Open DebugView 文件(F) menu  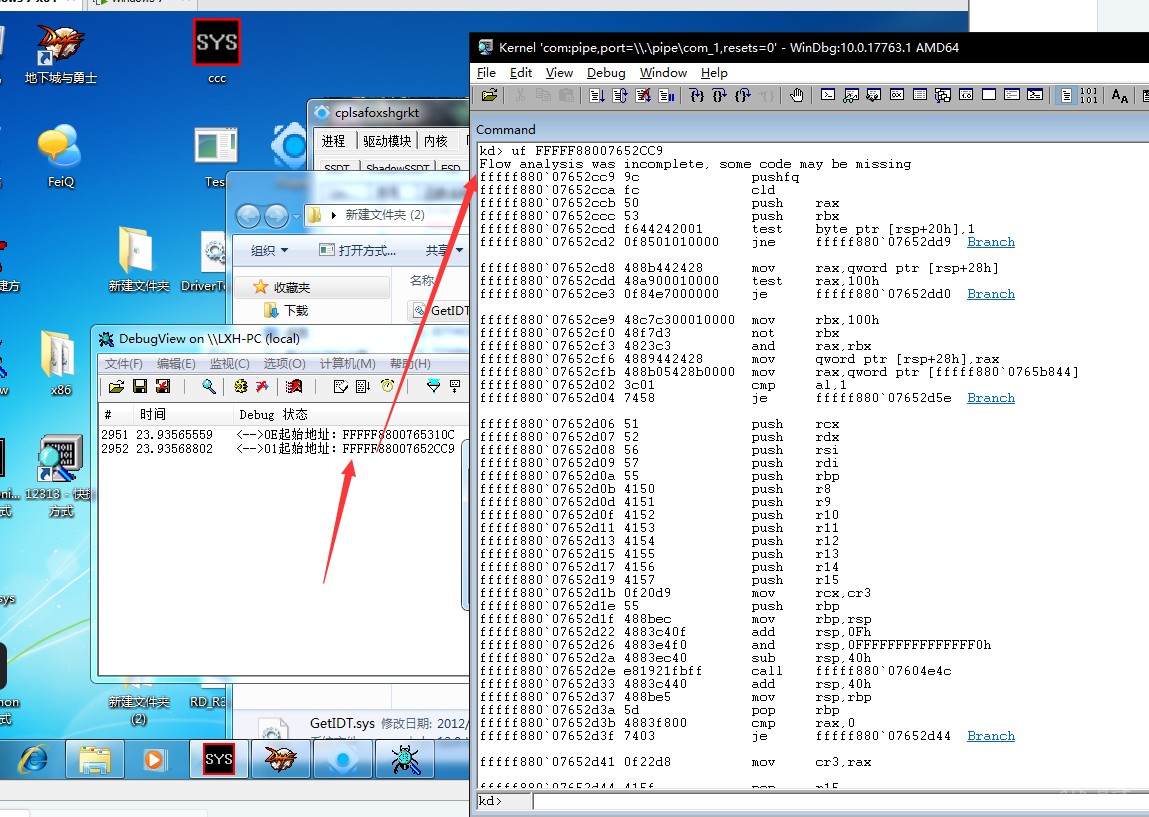tap(123, 363)
